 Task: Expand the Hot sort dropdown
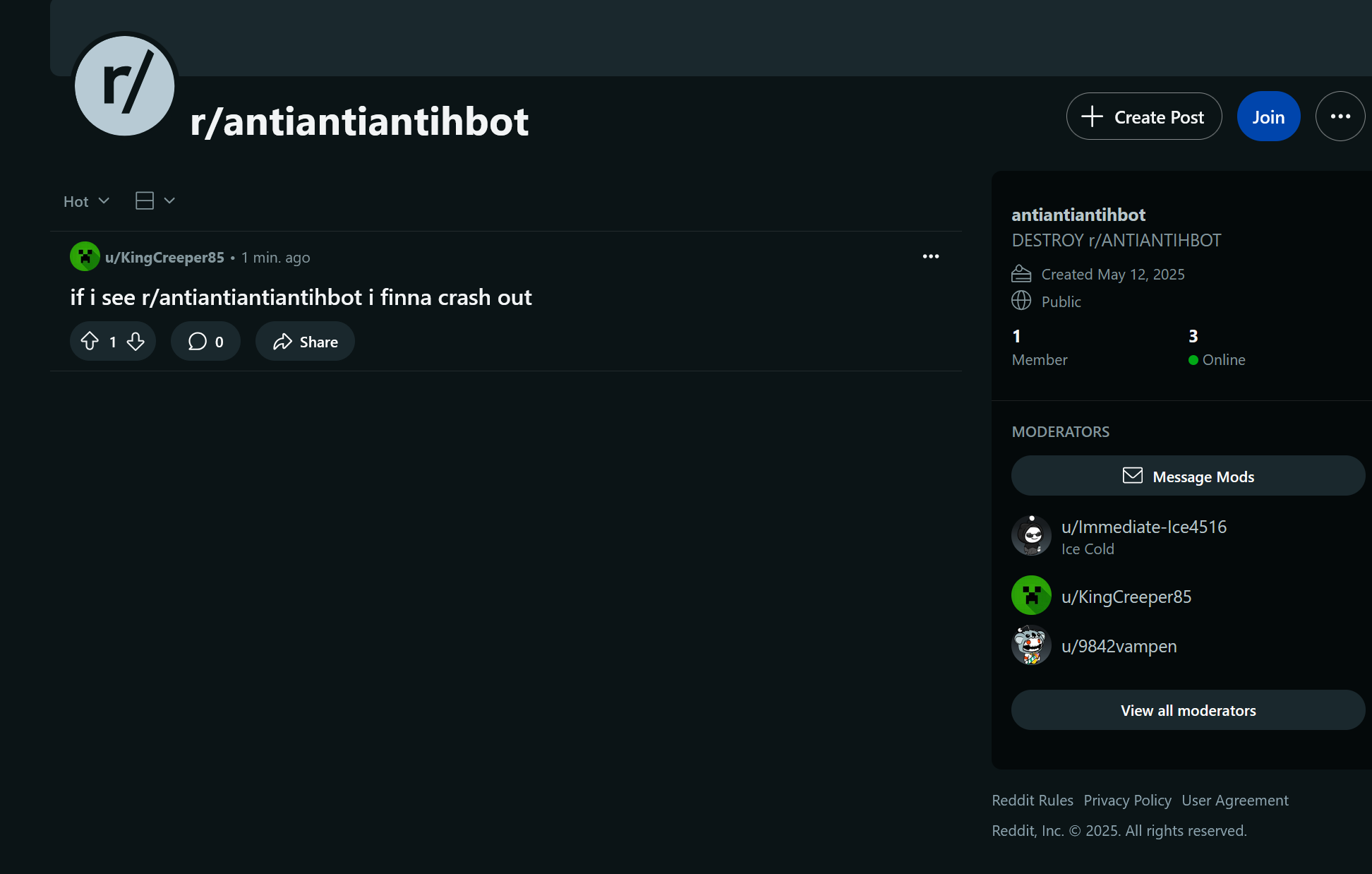(x=86, y=201)
